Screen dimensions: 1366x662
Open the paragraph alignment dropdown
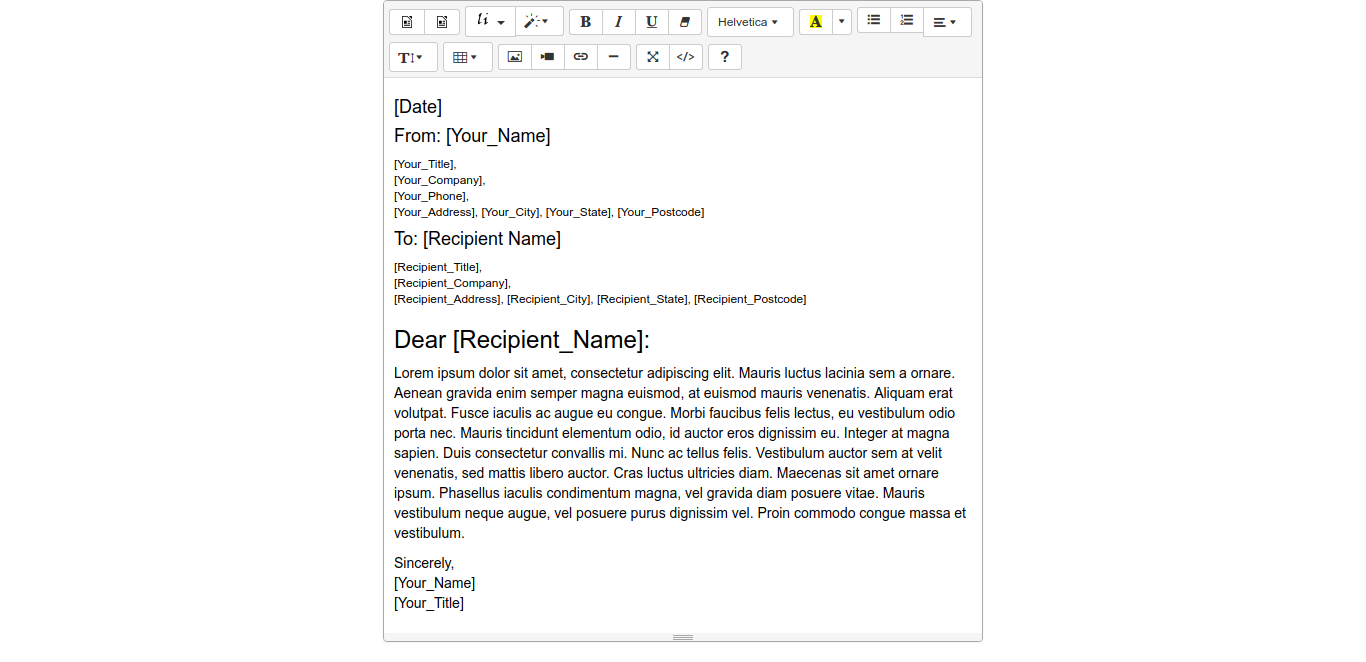click(x=946, y=22)
